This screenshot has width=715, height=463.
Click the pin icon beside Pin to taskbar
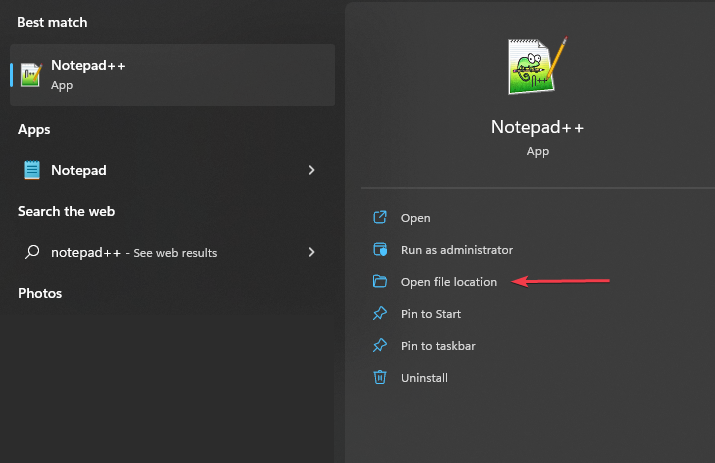click(380, 346)
